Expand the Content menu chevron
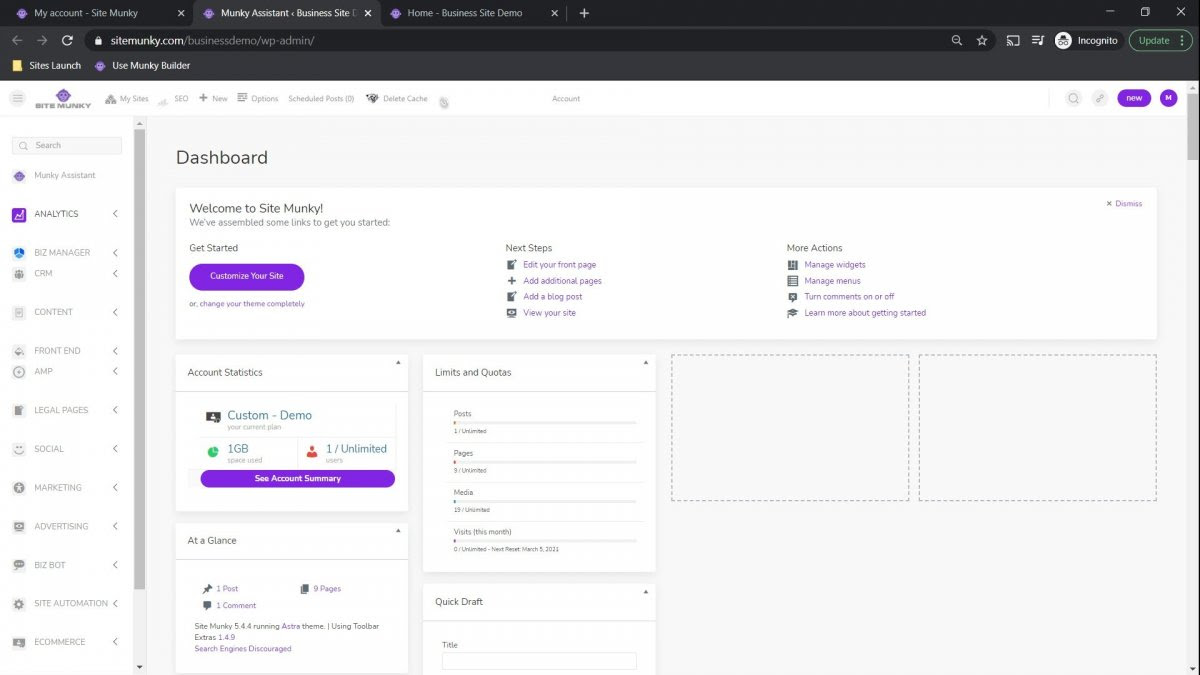 (x=115, y=312)
